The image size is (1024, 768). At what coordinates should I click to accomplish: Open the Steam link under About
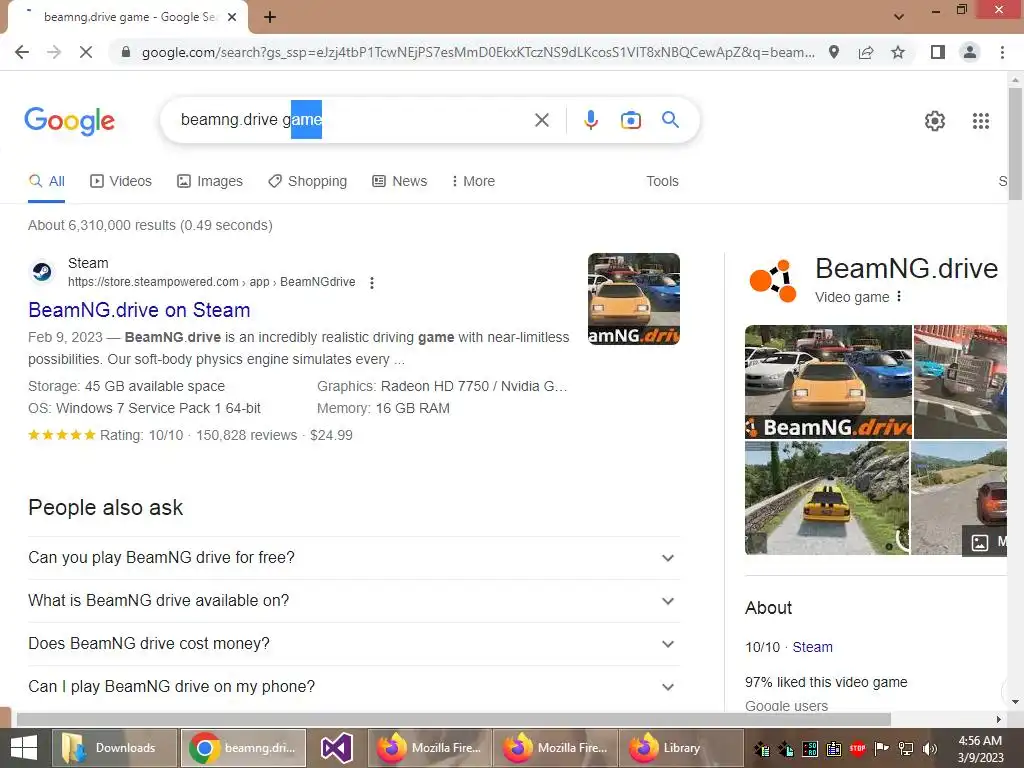[812, 647]
